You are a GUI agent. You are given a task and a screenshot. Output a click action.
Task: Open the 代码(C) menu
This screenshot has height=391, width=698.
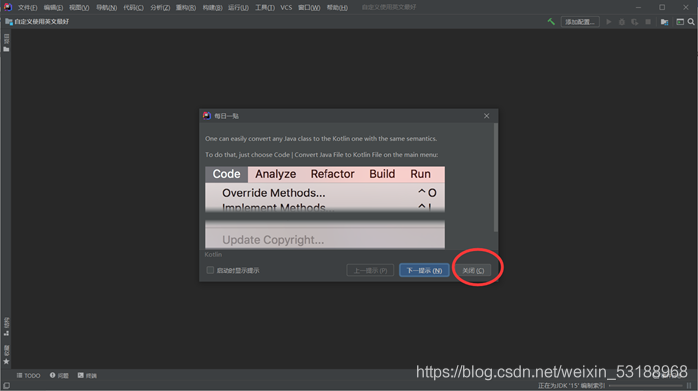[x=134, y=8]
